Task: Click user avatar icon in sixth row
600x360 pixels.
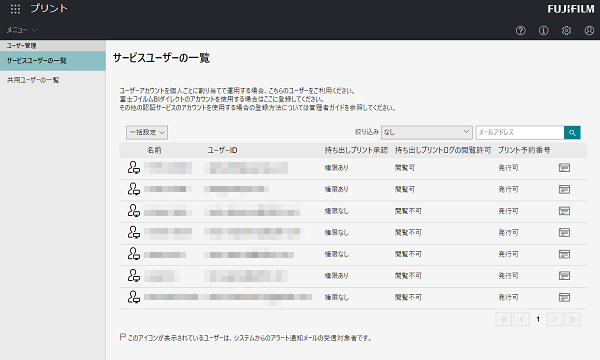Action: tap(134, 275)
